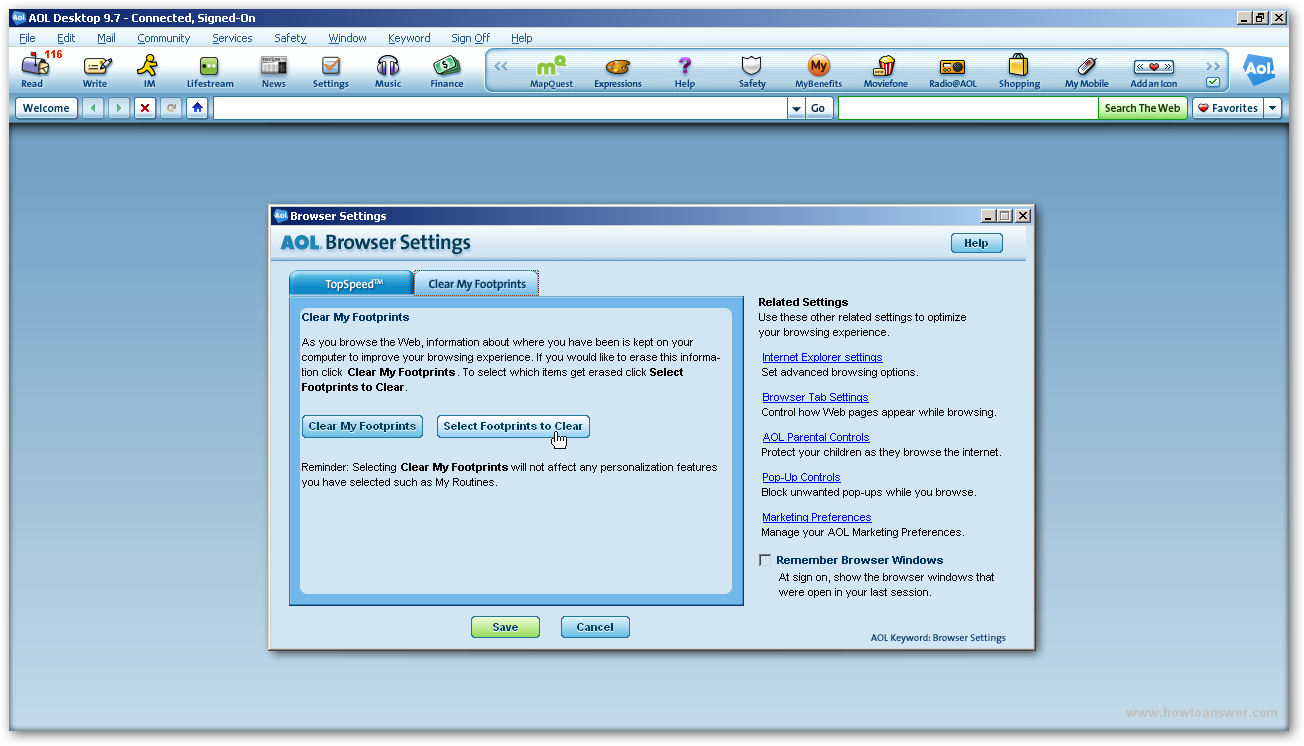This screenshot has height=746, width=1304.
Task: Open the MapQuest icon
Action: tap(551, 71)
